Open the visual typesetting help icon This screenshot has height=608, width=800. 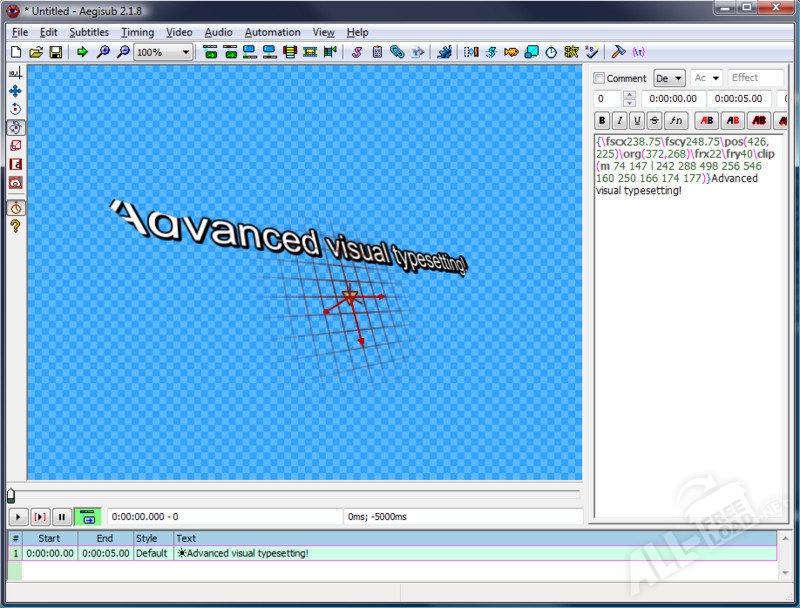15,227
